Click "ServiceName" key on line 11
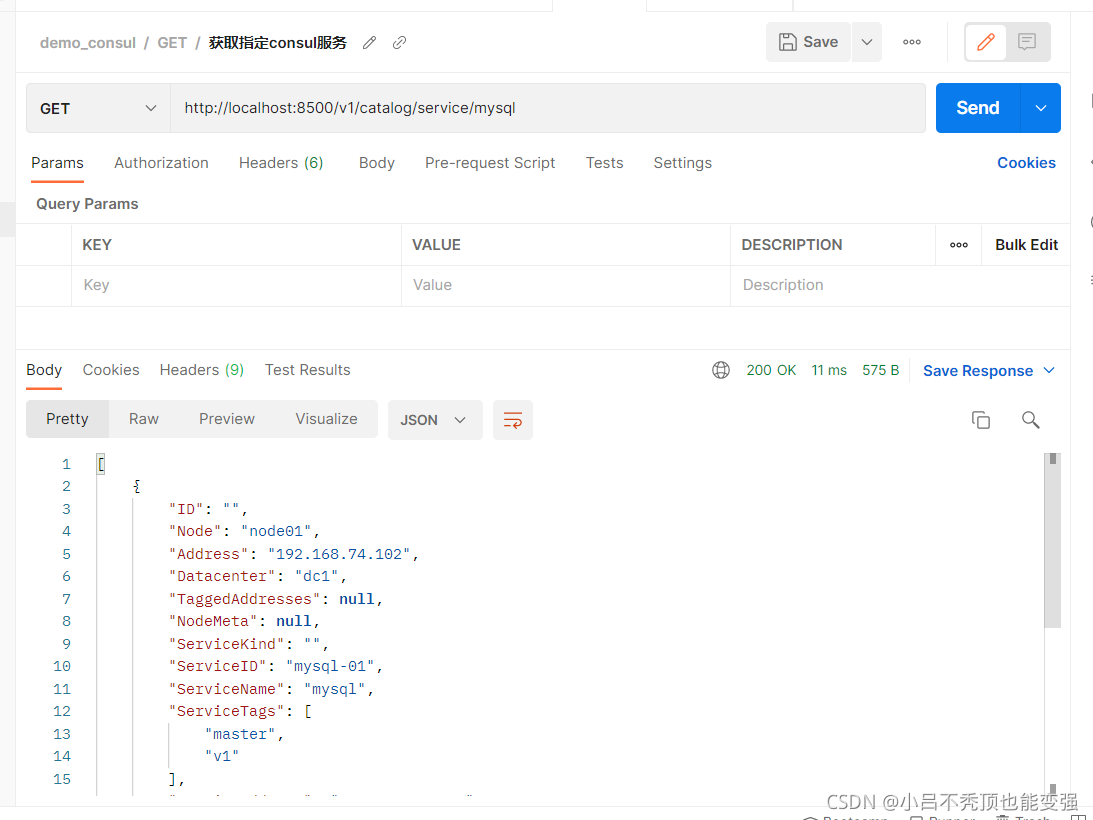The height and width of the screenshot is (820, 1093). tap(227, 689)
